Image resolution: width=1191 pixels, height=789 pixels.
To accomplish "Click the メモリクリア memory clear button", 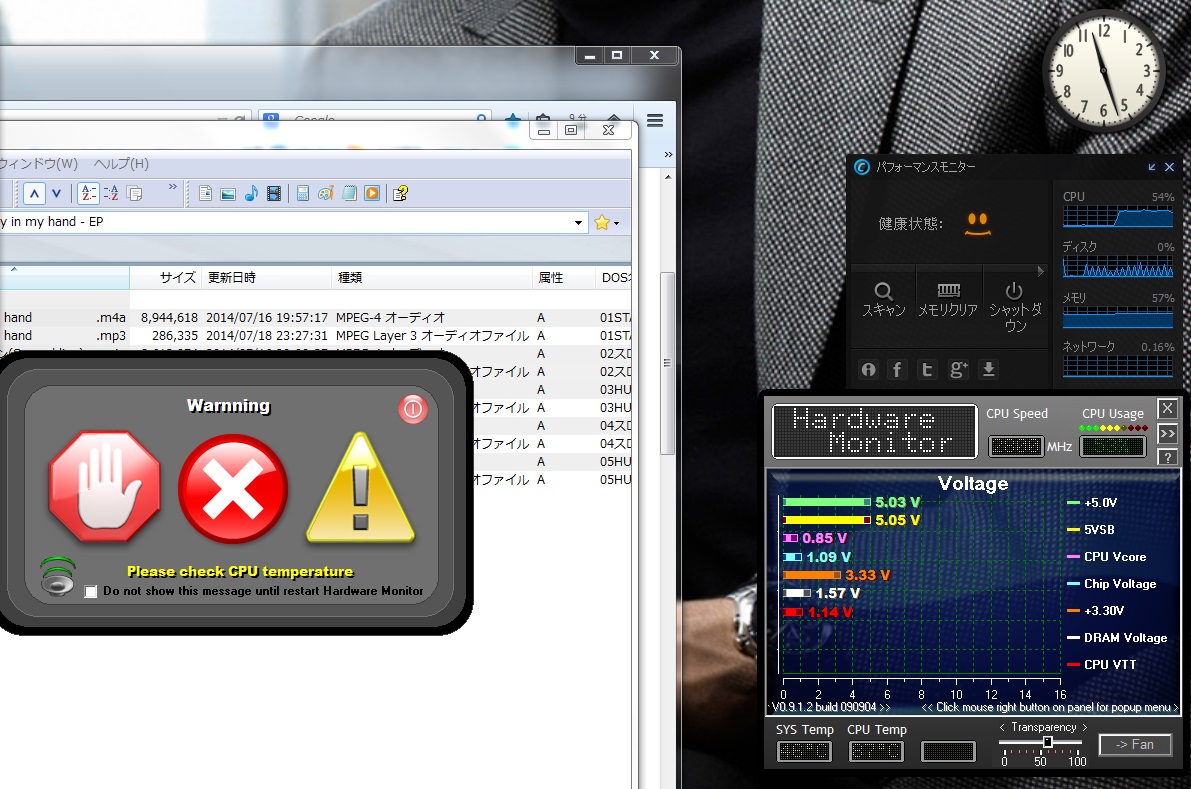I will [948, 301].
